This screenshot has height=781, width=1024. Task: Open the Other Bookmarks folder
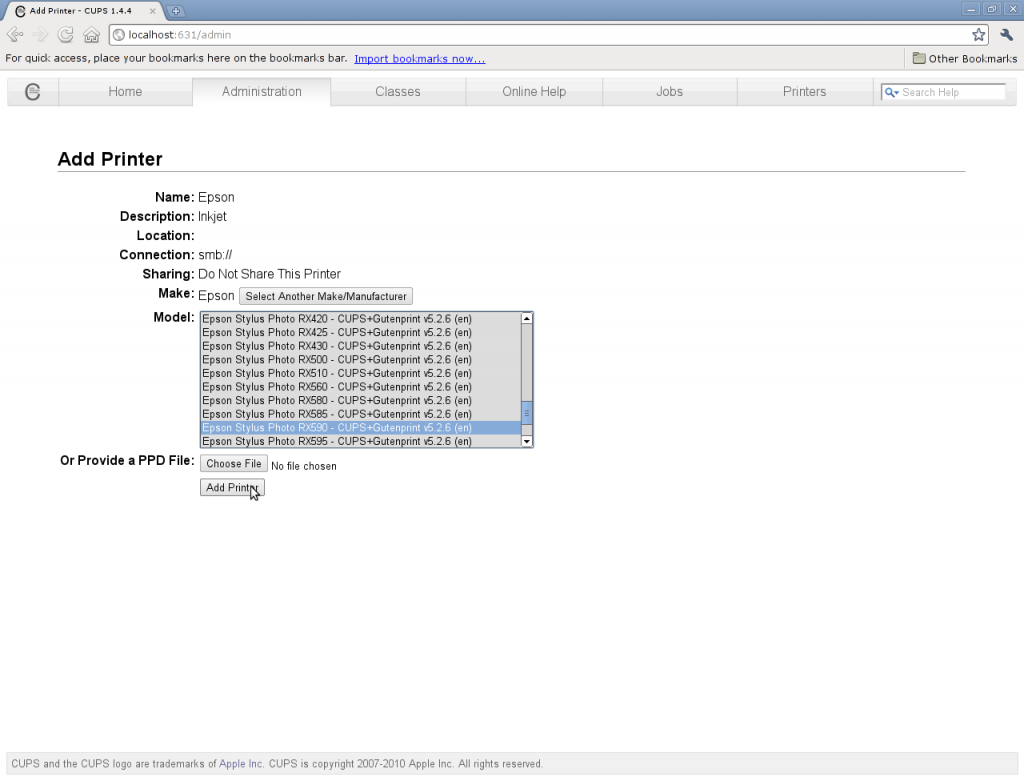point(965,59)
